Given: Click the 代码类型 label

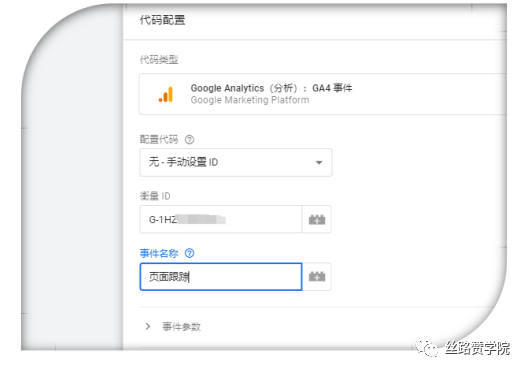Looking at the screenshot, I should click(x=159, y=60).
